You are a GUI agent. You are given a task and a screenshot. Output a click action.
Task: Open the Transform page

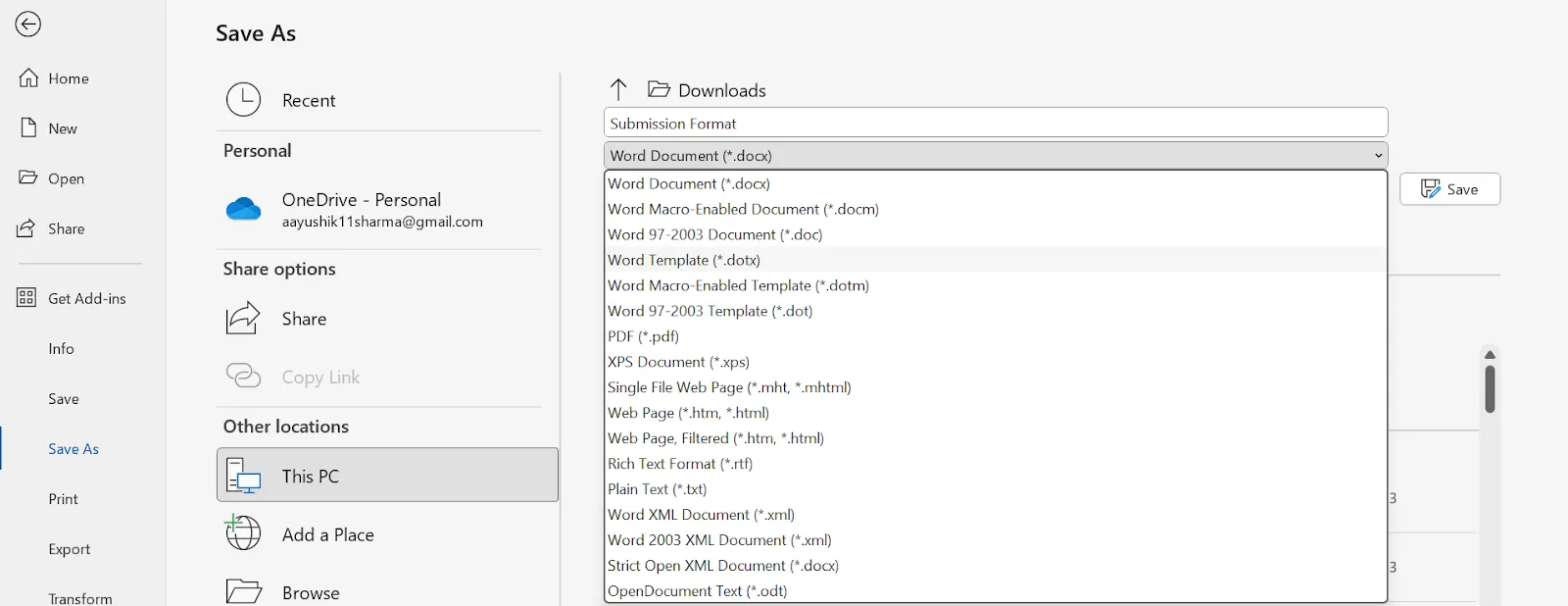click(x=80, y=597)
